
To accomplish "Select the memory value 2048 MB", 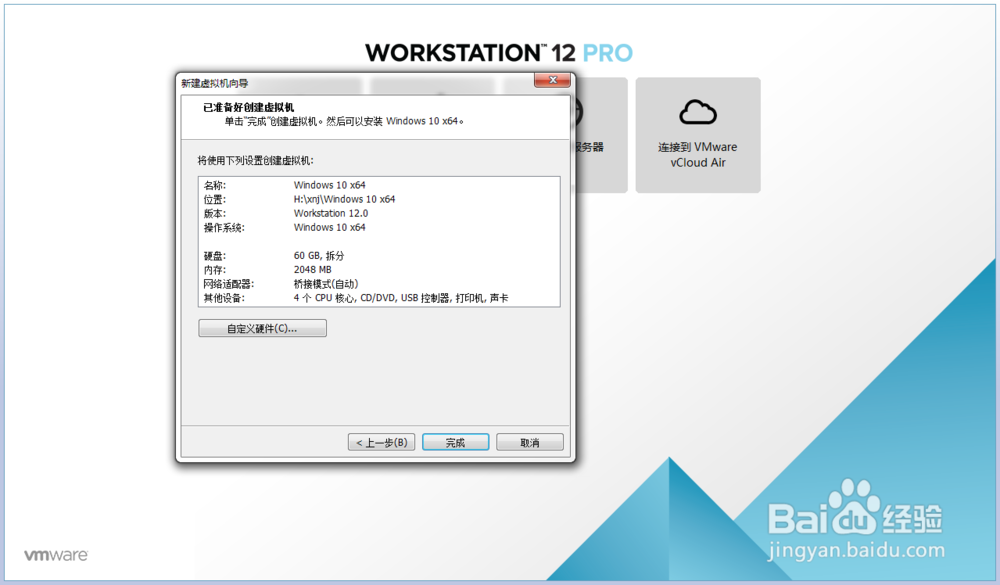I will (x=312, y=270).
